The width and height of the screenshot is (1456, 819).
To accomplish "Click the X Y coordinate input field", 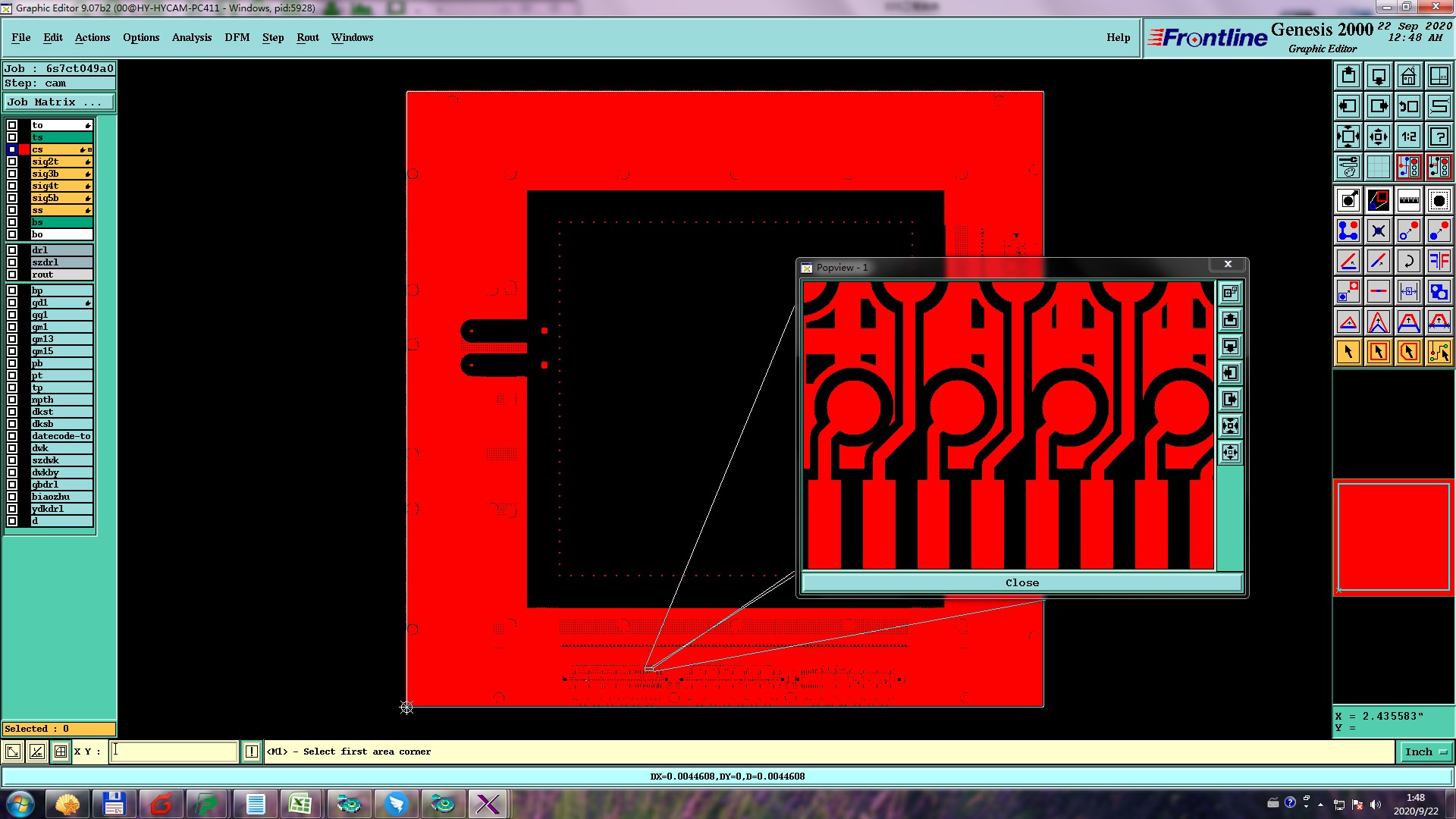I will [174, 752].
